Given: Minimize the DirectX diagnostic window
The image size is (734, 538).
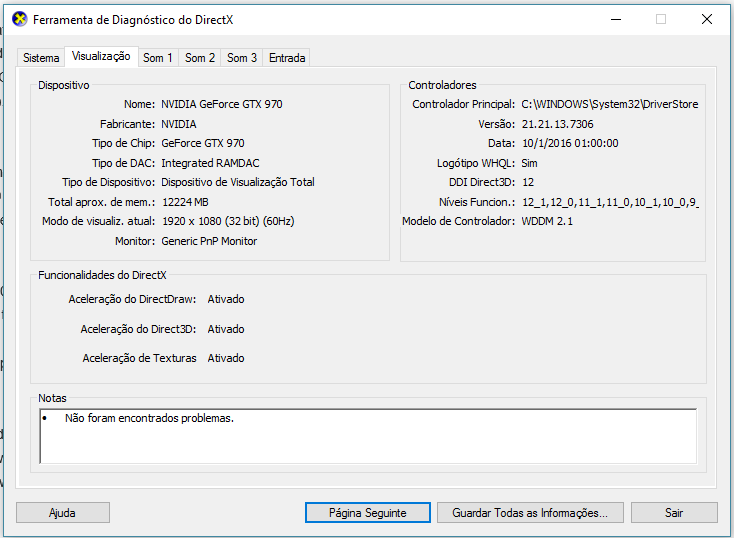Looking at the screenshot, I should tap(614, 19).
